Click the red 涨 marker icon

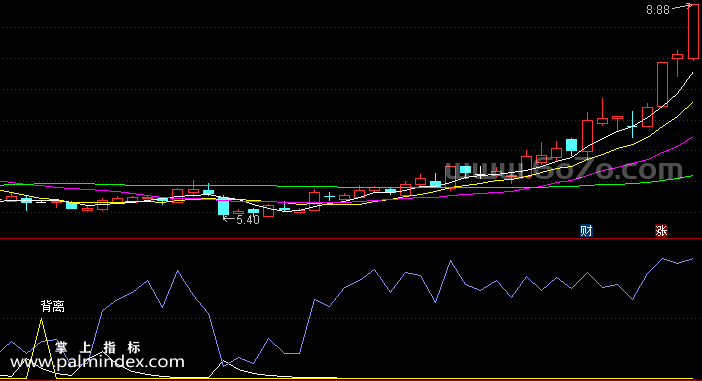point(661,231)
